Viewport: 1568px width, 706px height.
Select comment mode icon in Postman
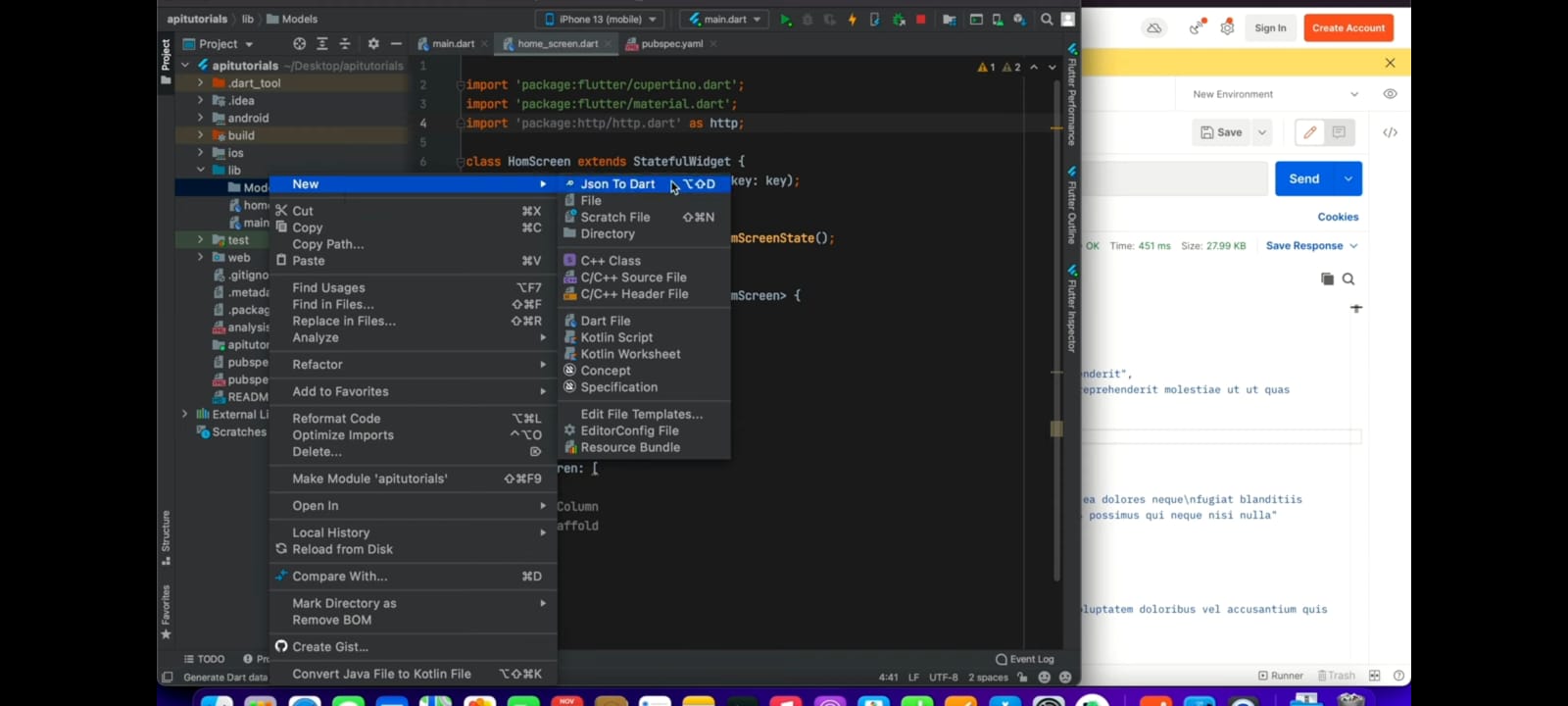tap(1339, 132)
